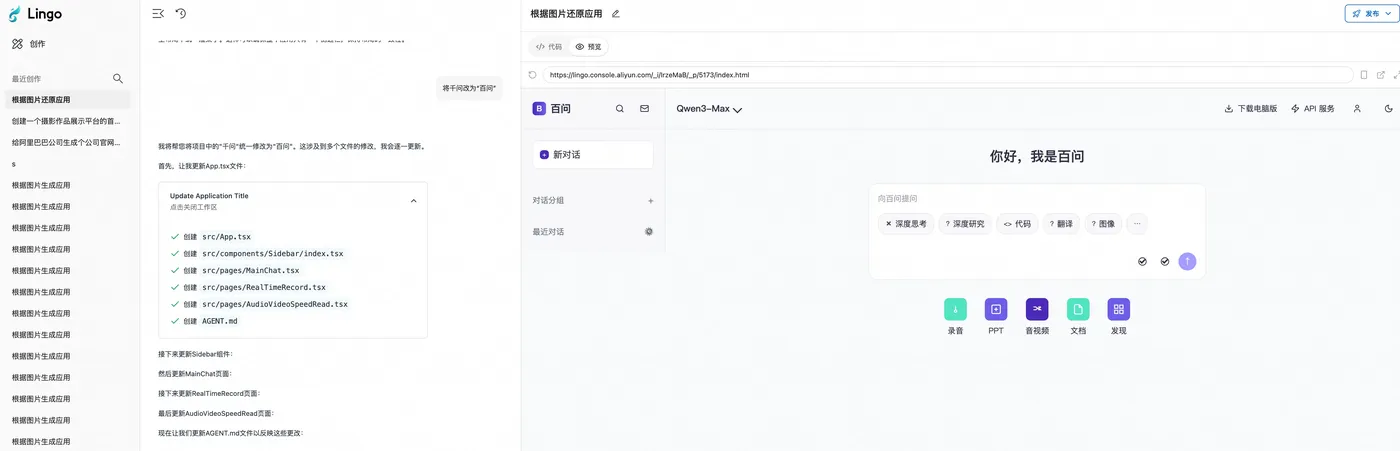Show more tools via ellipsis chip
1400x451 pixels.
[x=1137, y=224]
